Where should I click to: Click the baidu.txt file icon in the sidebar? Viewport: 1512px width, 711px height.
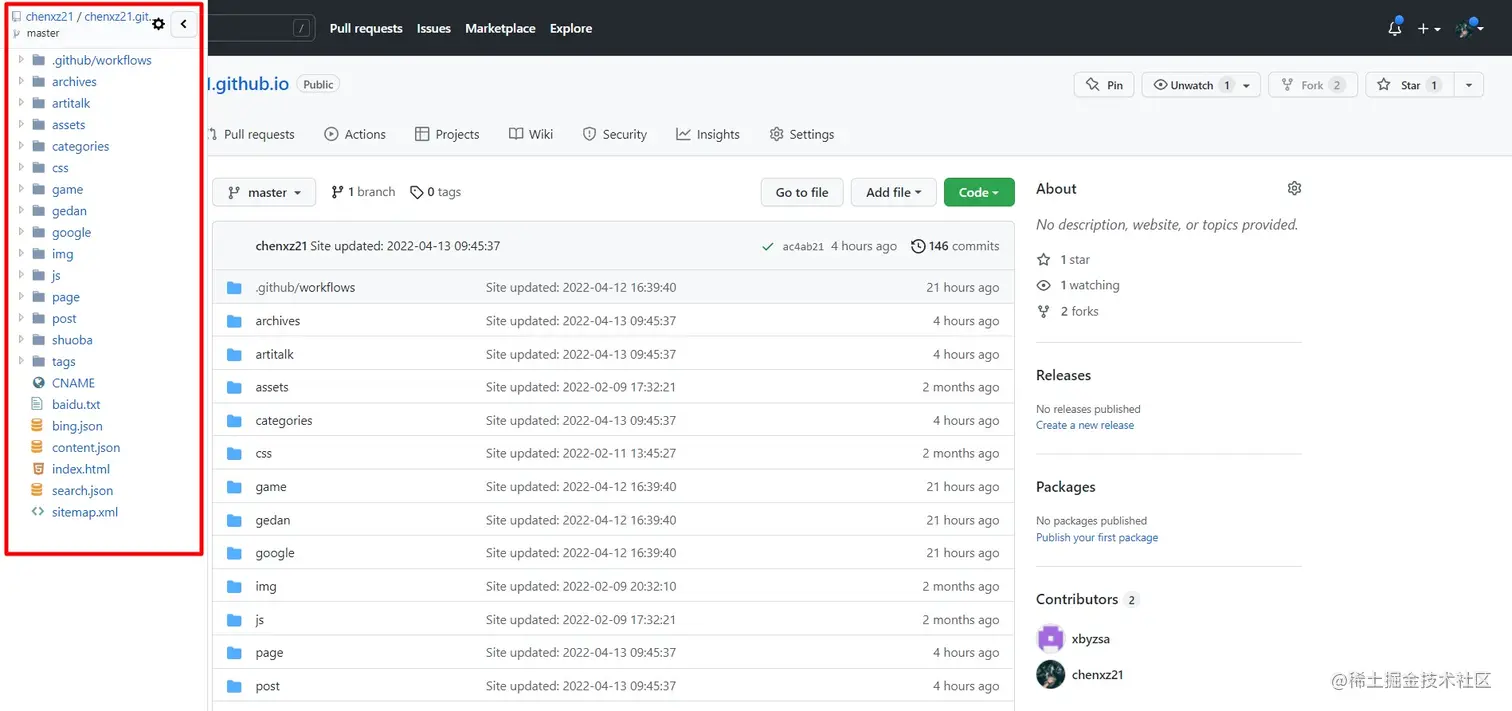point(38,405)
